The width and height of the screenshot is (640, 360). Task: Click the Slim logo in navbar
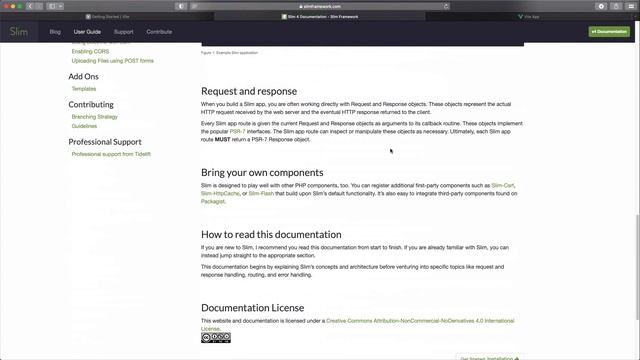pos(19,31)
